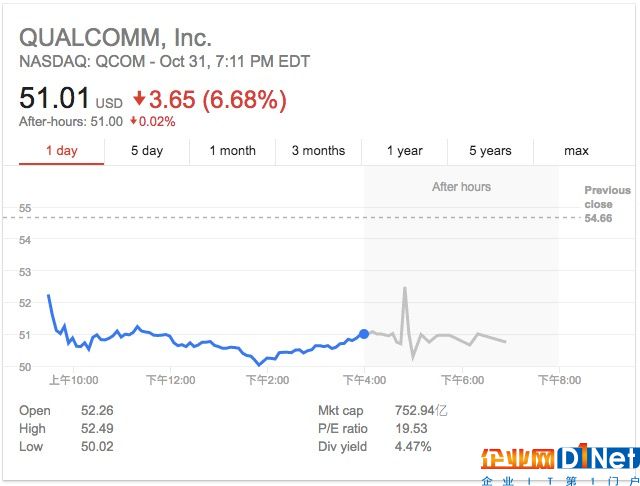
Task: Click the blue line's lowest point near 下午2:00
Action: [x=259, y=364]
